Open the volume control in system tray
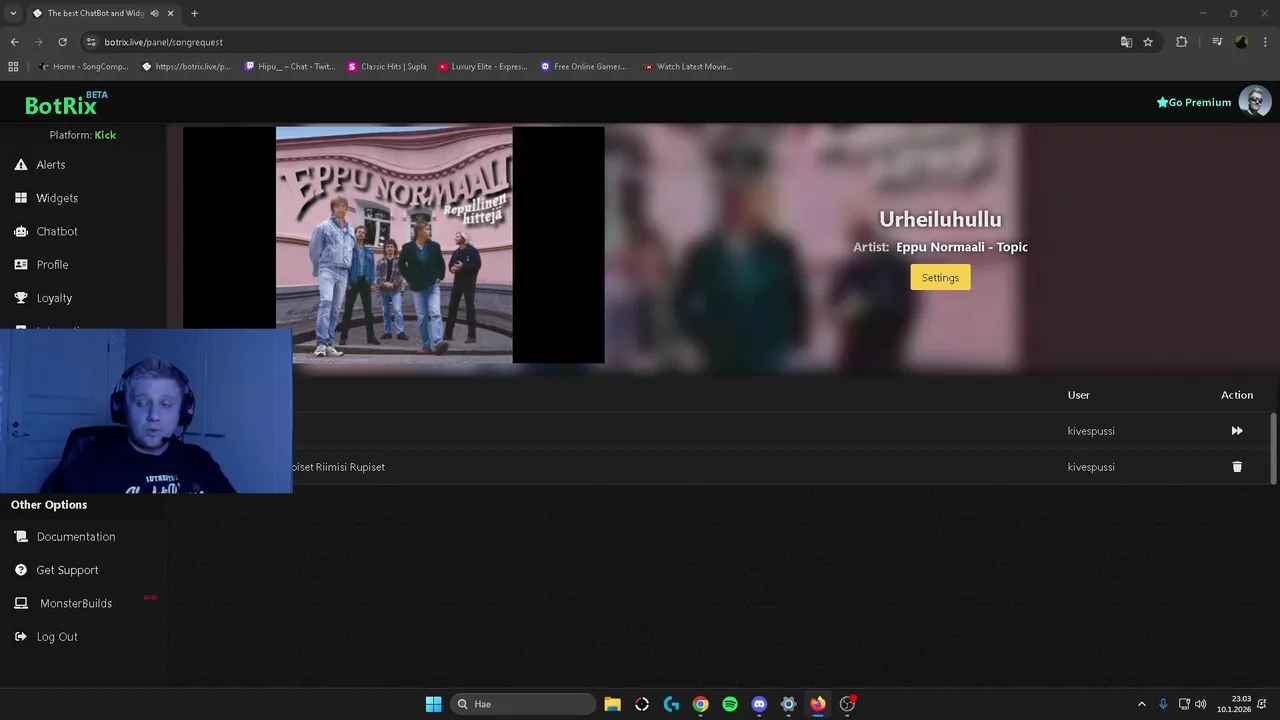This screenshot has height=720, width=1280. pos(1200,704)
